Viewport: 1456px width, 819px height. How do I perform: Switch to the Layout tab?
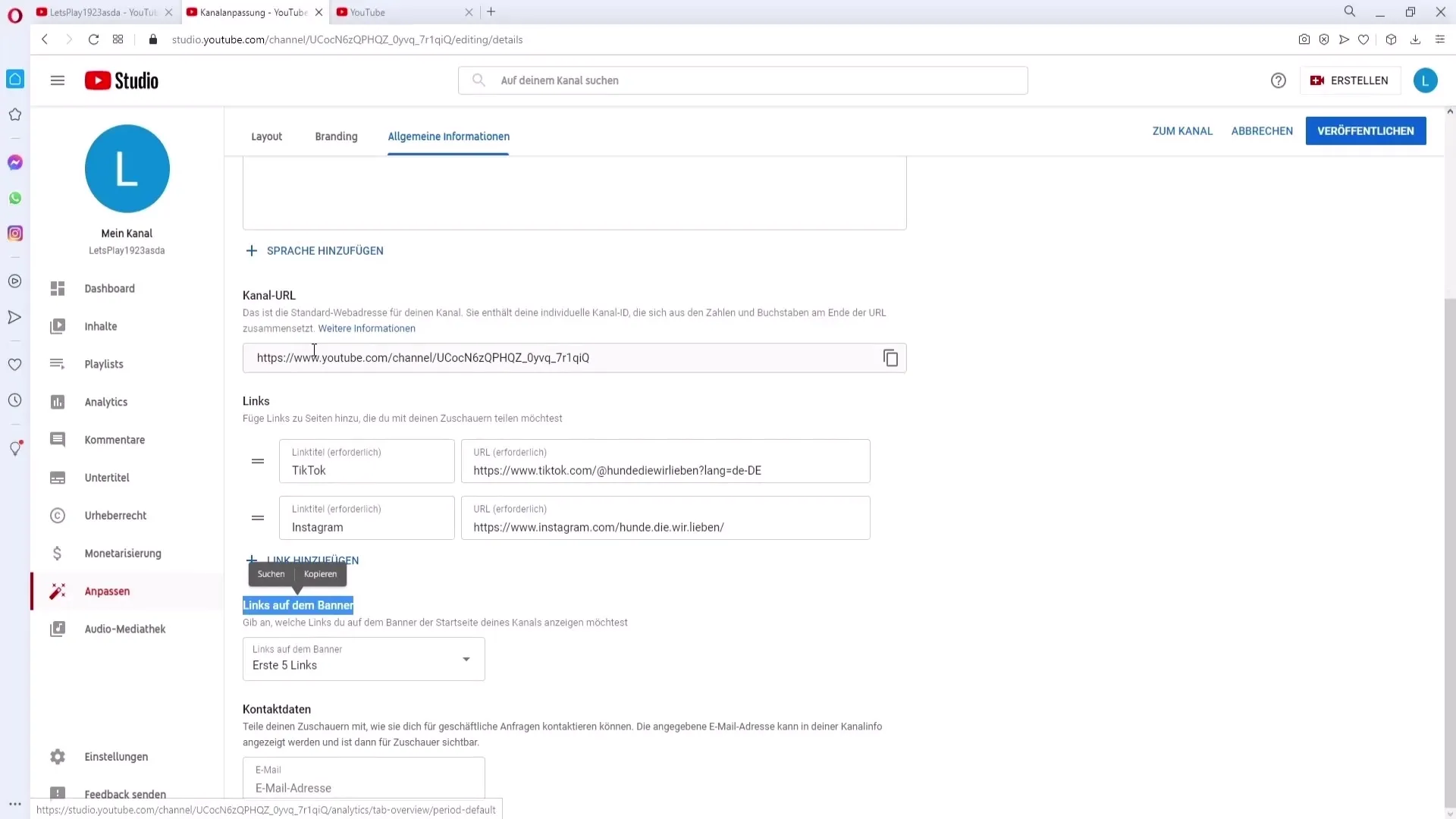tap(267, 136)
